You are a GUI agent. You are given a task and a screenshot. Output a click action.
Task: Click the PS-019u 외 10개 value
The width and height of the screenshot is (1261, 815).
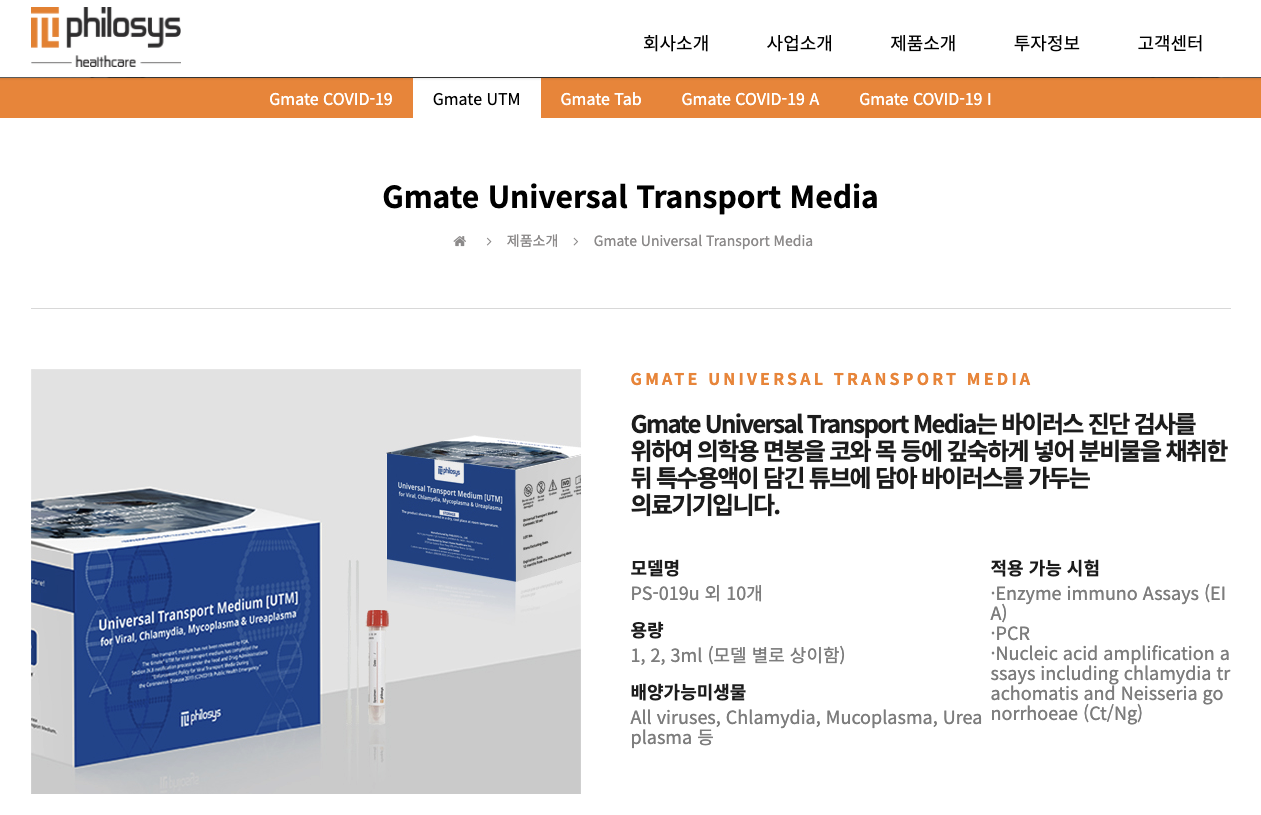[x=696, y=593]
